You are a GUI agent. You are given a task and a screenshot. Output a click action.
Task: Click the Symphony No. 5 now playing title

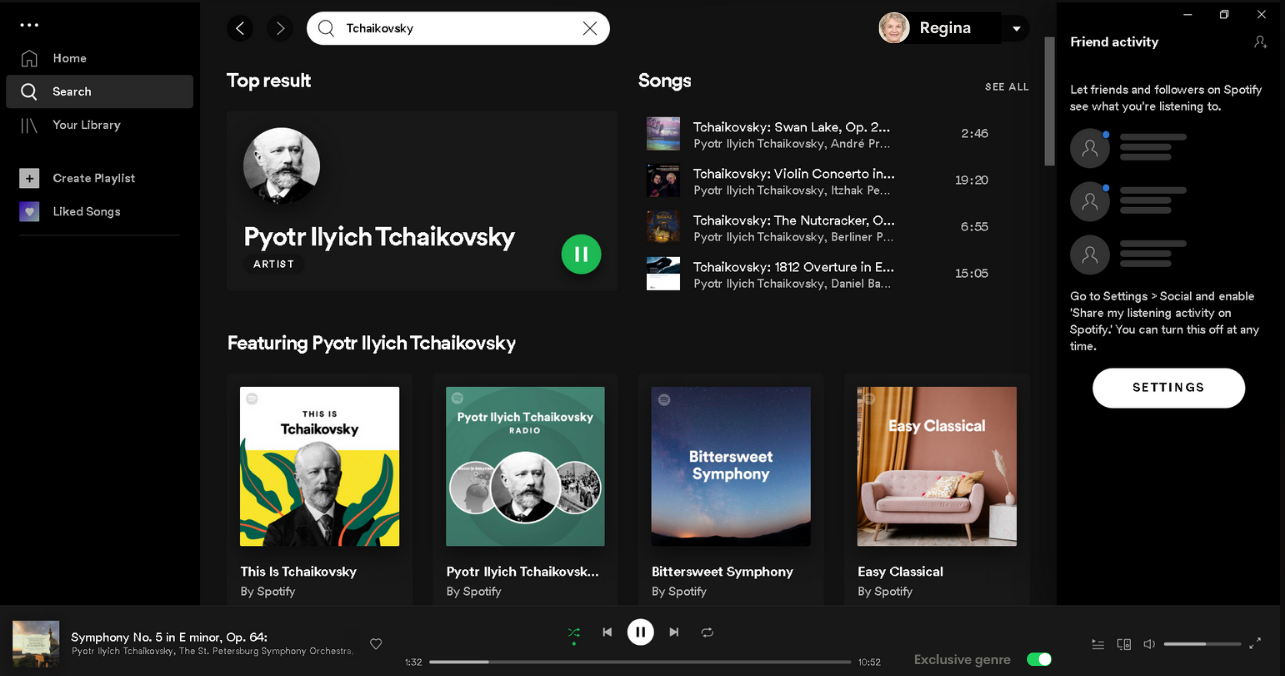tap(169, 637)
